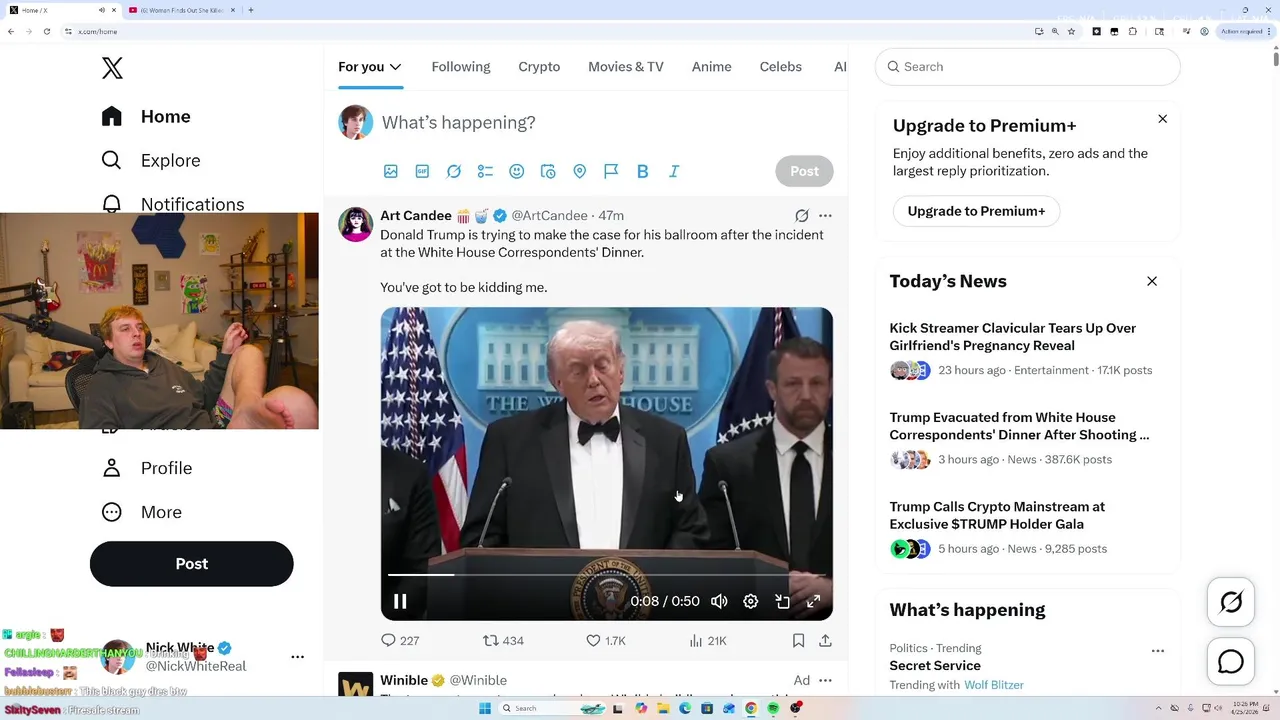Schedule the post with calendar icon
Screen dimensions: 1280x720
pyautogui.click(x=548, y=172)
